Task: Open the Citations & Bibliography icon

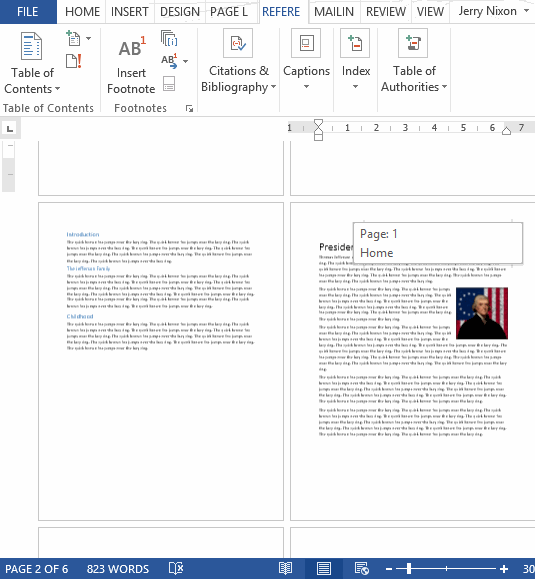Action: (238, 43)
